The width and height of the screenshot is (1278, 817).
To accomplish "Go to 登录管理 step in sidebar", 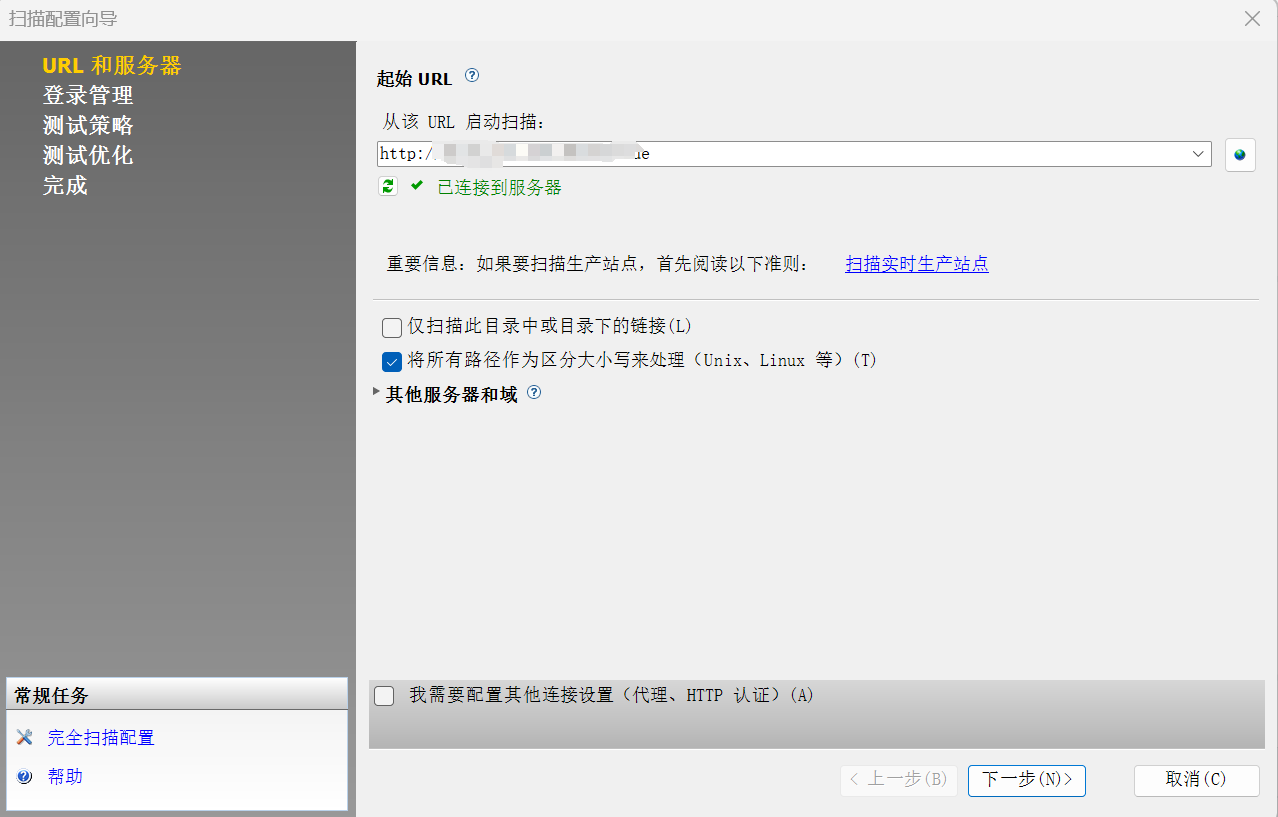I will tap(88, 96).
